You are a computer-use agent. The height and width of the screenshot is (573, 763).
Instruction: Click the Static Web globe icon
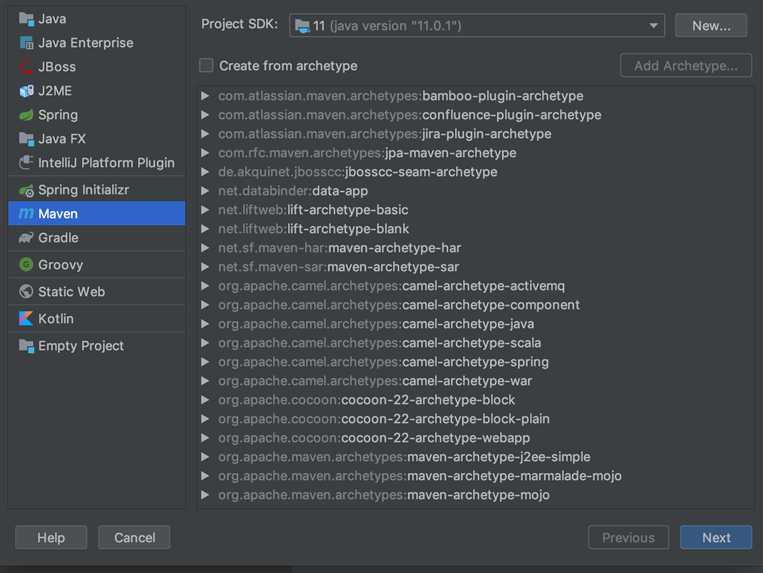26,291
